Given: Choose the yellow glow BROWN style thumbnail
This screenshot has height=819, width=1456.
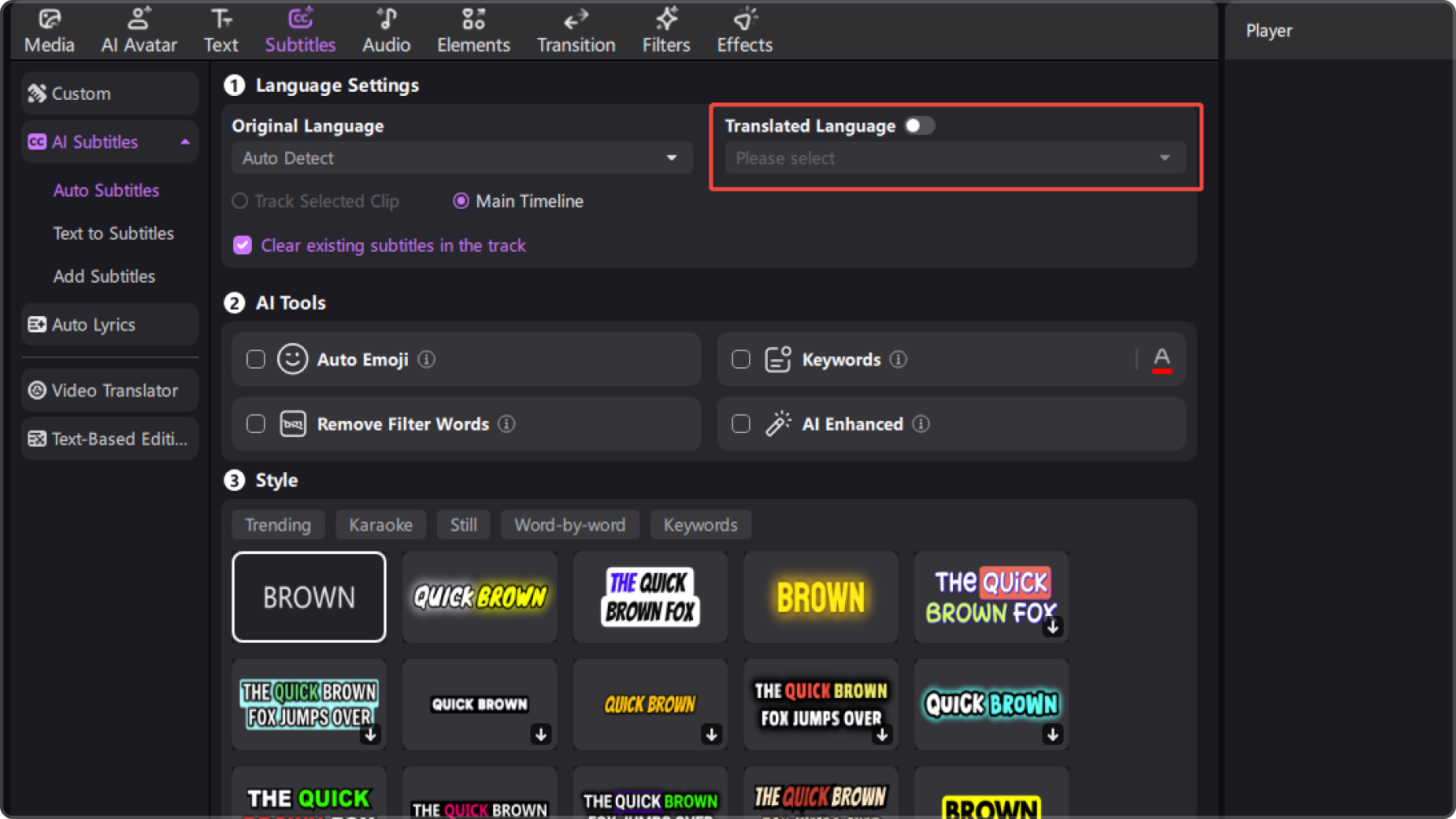Looking at the screenshot, I should 821,597.
